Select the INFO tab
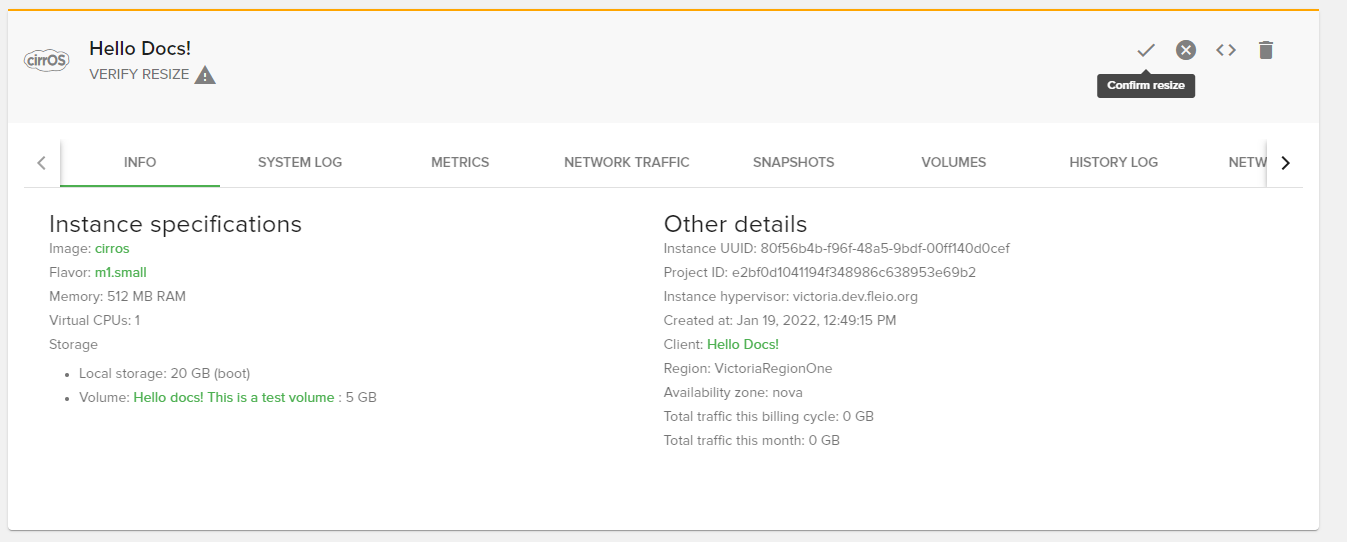 (x=140, y=162)
